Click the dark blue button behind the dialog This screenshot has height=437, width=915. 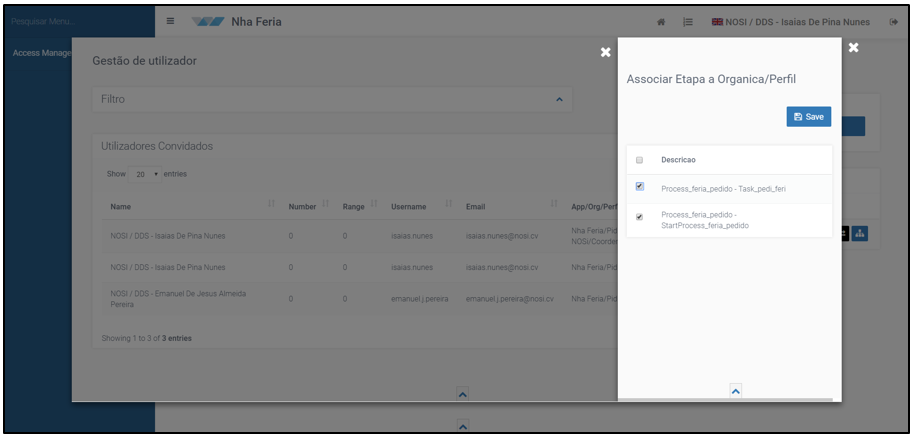coord(854,126)
